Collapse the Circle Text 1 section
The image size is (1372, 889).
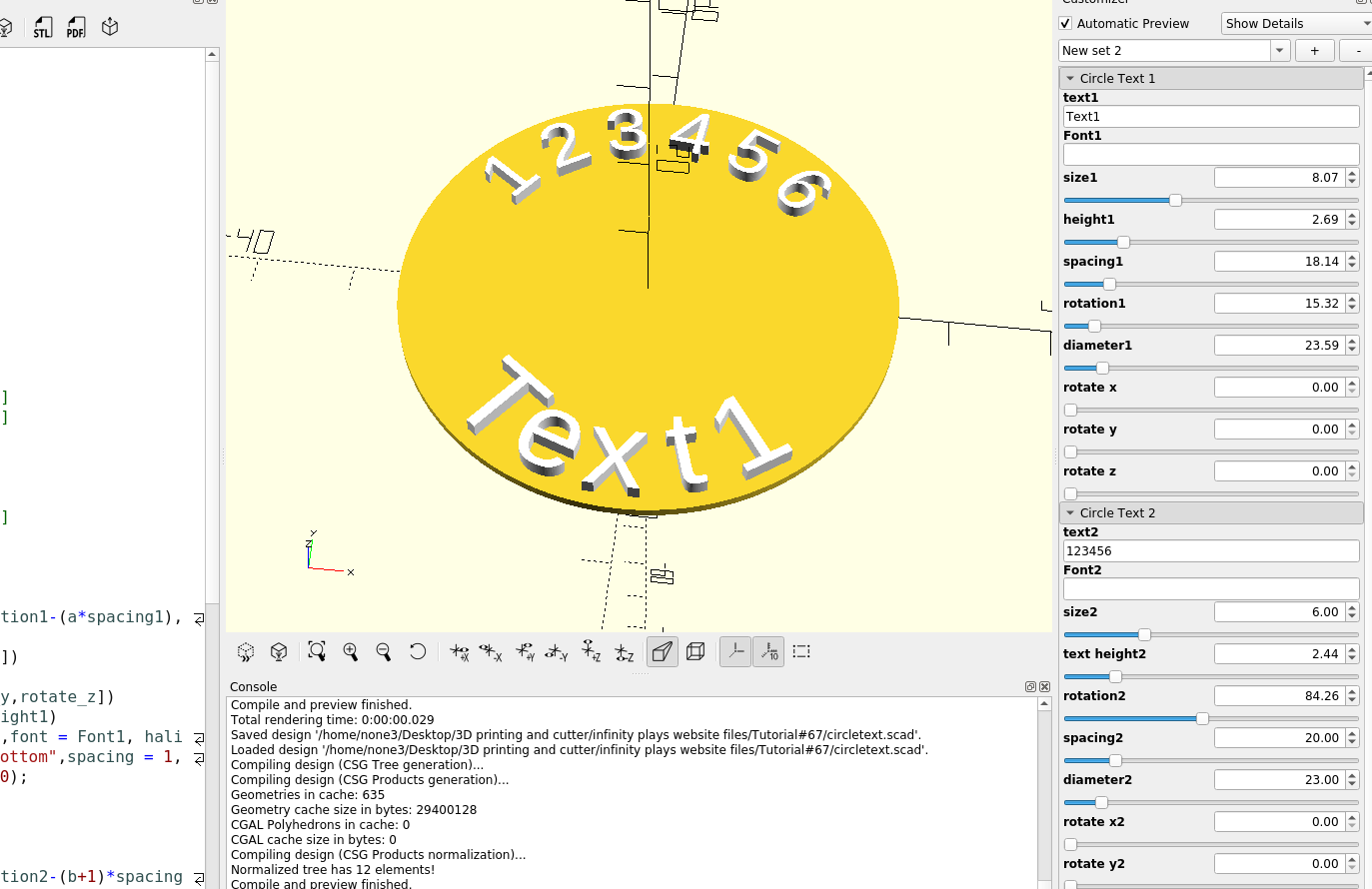click(1071, 78)
